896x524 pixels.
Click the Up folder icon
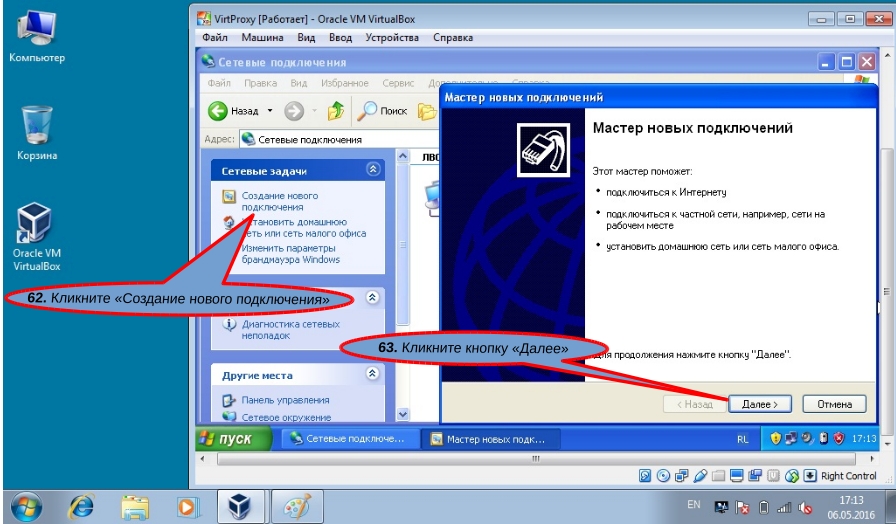(335, 111)
